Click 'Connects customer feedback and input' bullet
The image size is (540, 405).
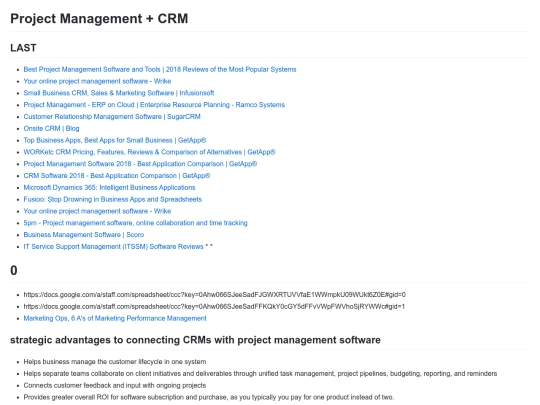click(115, 385)
